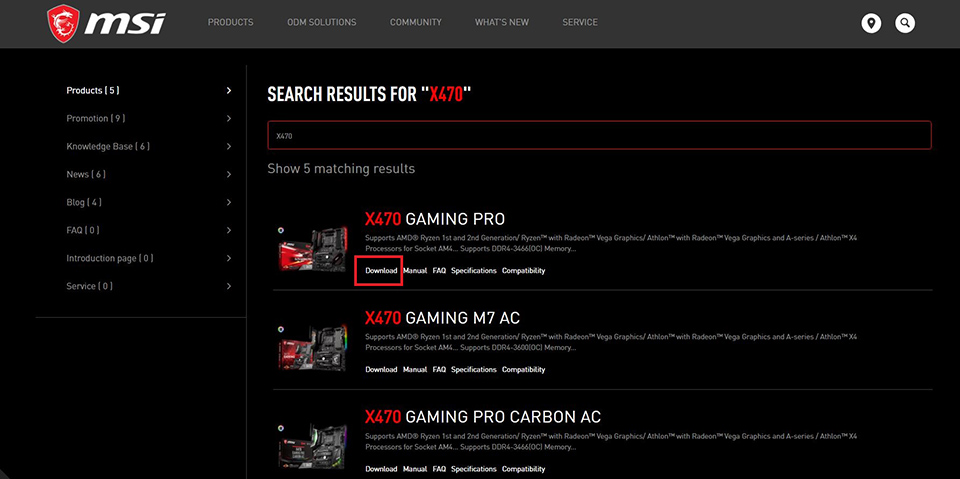Click Compatibility for X470 GAMING PRO

523,271
